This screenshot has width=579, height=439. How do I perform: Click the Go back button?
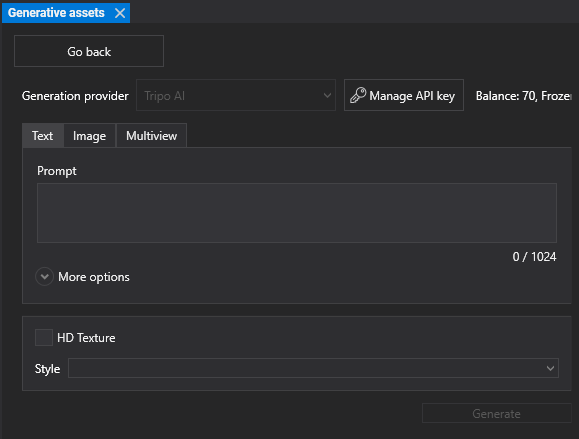pos(89,51)
